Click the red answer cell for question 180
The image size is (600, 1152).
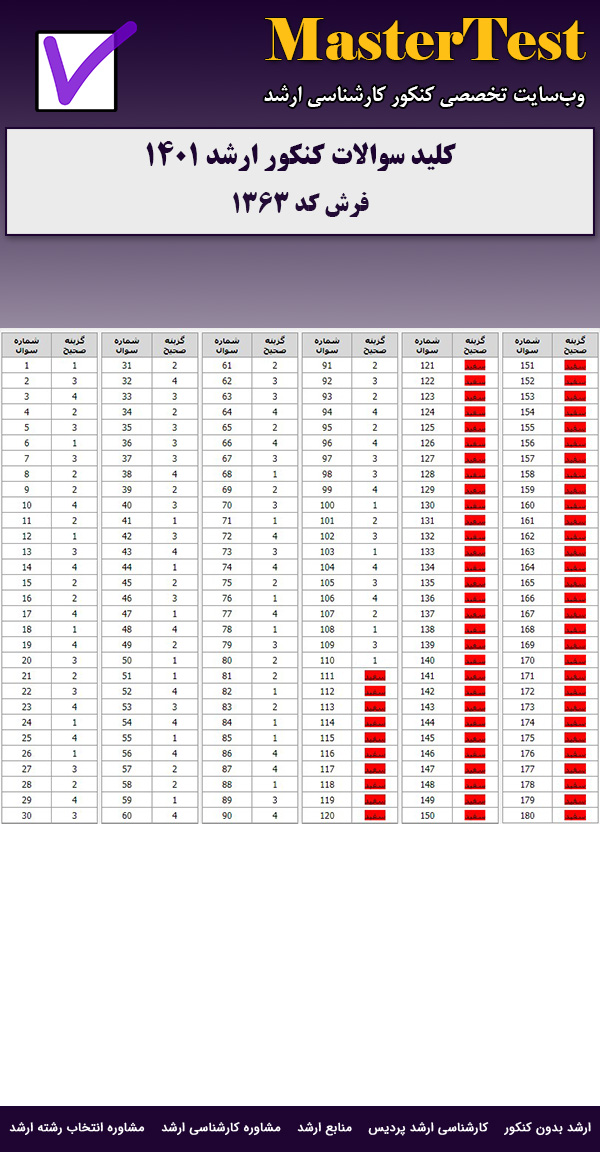point(575,815)
